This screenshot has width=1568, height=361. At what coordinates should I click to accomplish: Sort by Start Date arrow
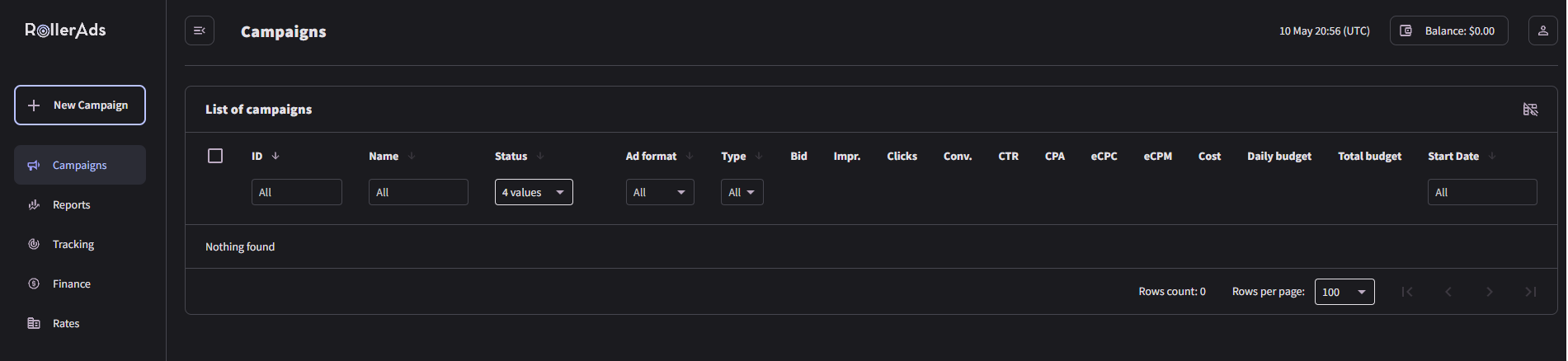click(x=1492, y=156)
